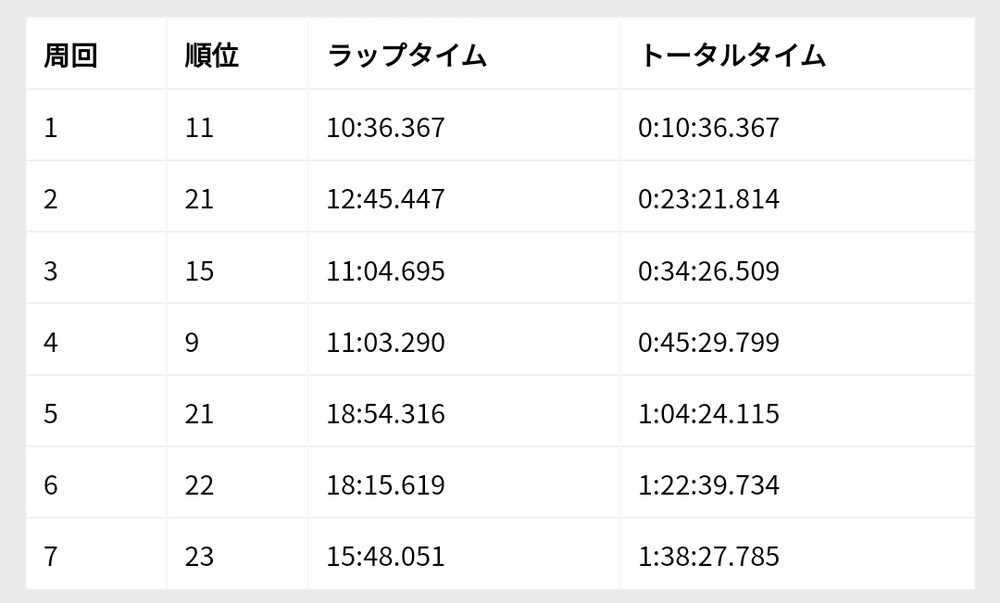Click the トータルタイム column header
This screenshot has width=1000, height=603.
coord(732,55)
